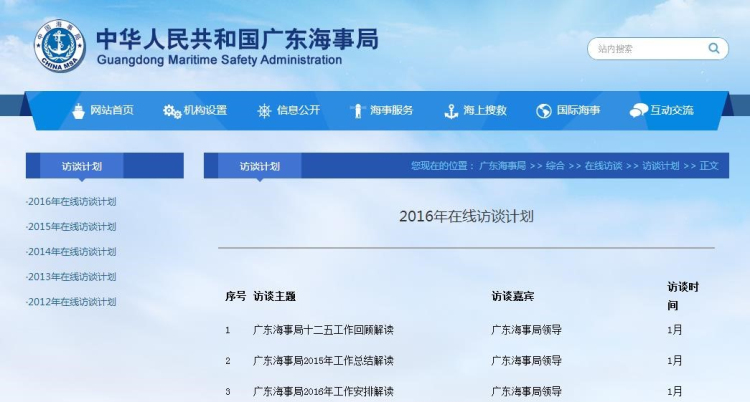Click the chat bubbles icon beside 互动交流
Image resolution: width=750 pixels, height=402 pixels.
pos(638,111)
